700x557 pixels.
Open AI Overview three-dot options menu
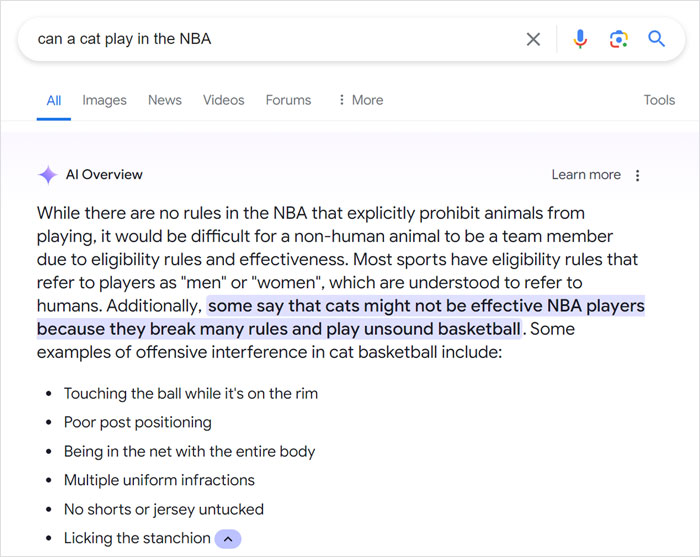click(x=638, y=175)
